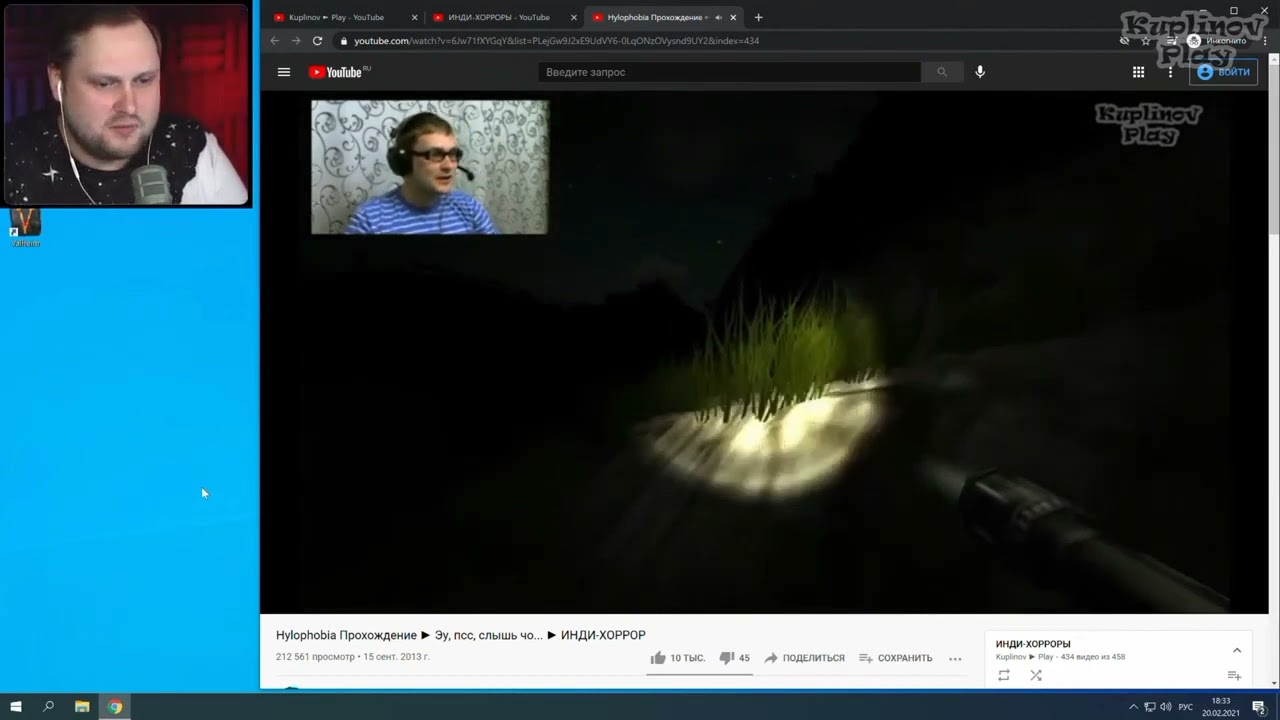Switch input language РУС
1280x720 pixels.
pyautogui.click(x=1186, y=707)
